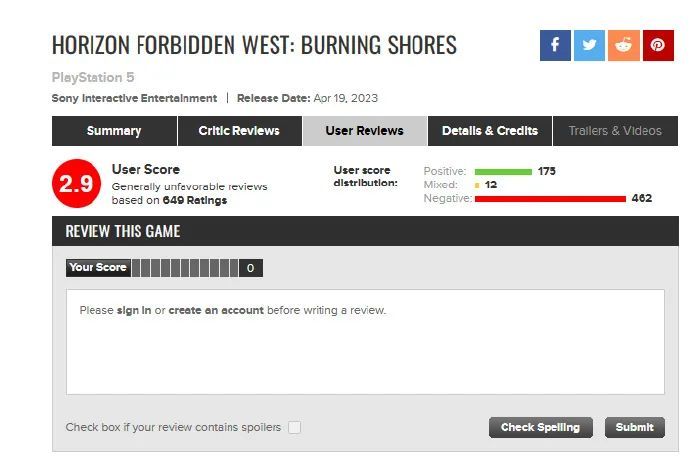Click the create an account link
Screen dimensions: 690x463
pyautogui.click(x=216, y=310)
